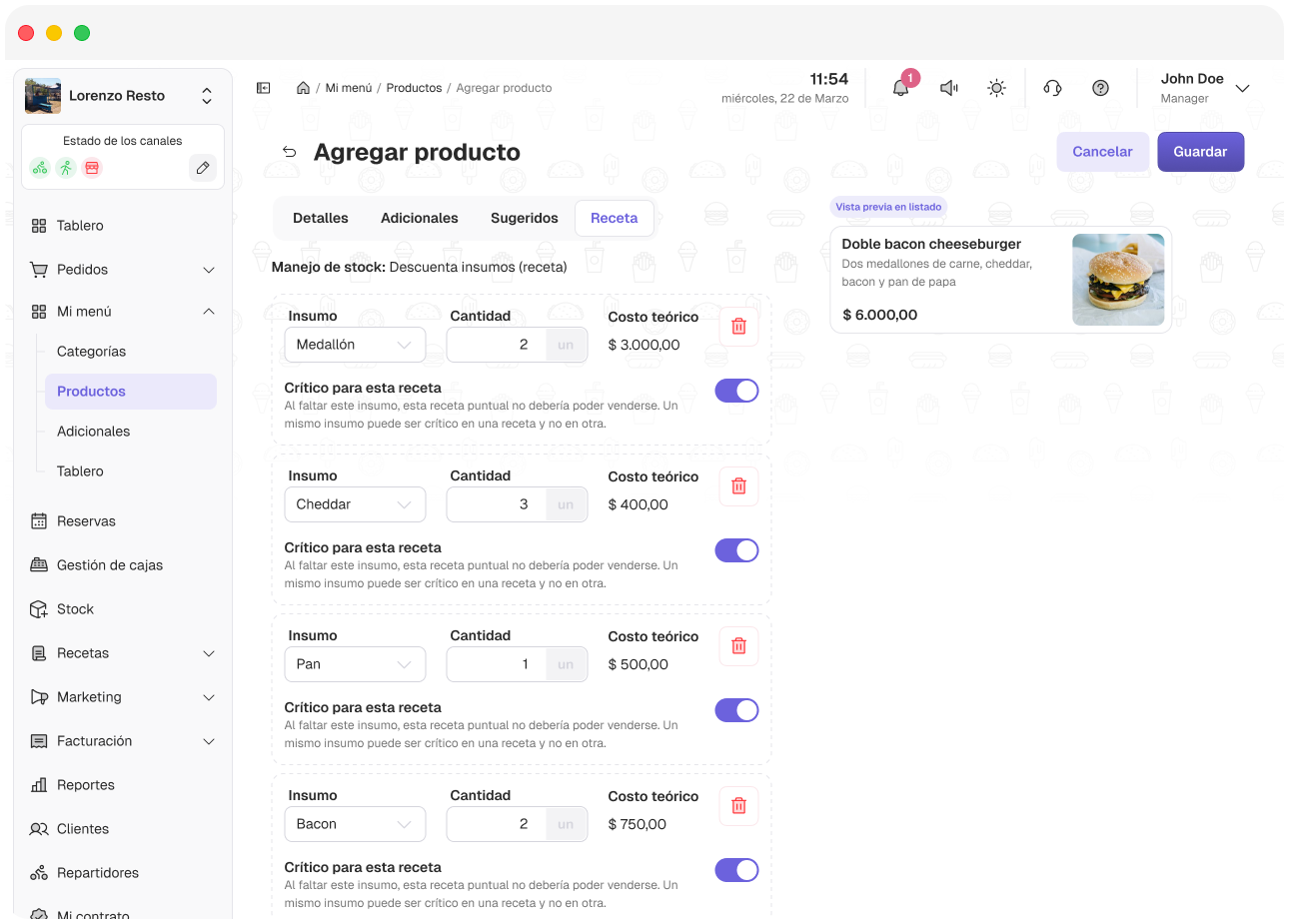1289x924 pixels.
Task: Go back with the return arrow
Action: pos(290,152)
